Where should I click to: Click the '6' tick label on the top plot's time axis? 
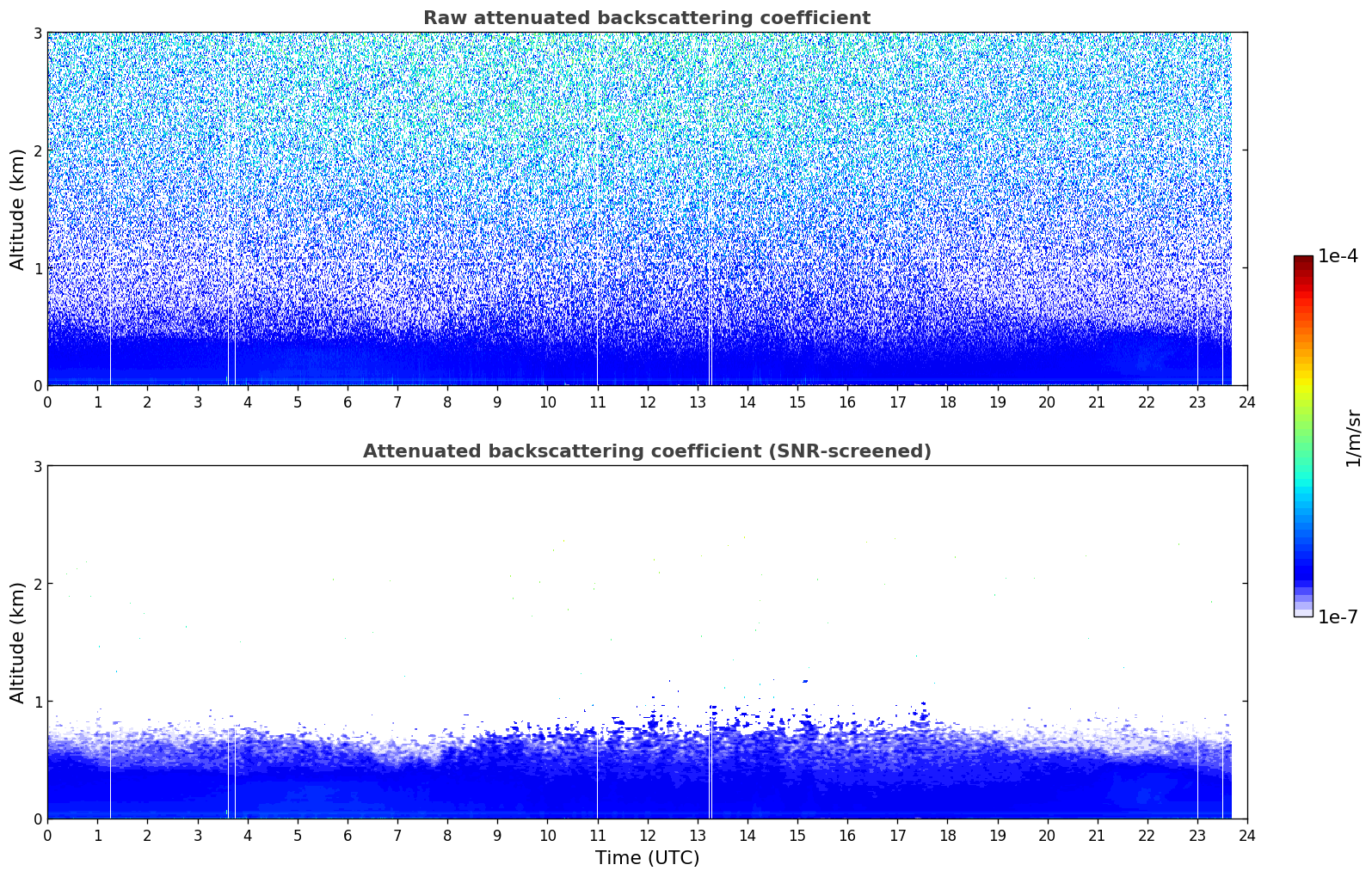coord(348,402)
